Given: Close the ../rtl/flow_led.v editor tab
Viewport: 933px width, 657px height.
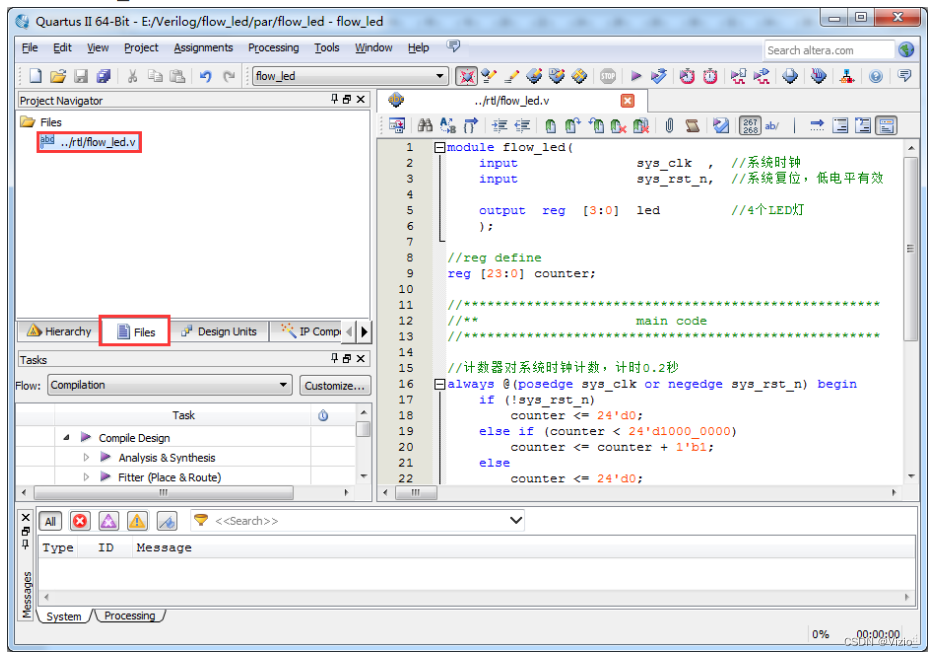Looking at the screenshot, I should coord(627,101).
